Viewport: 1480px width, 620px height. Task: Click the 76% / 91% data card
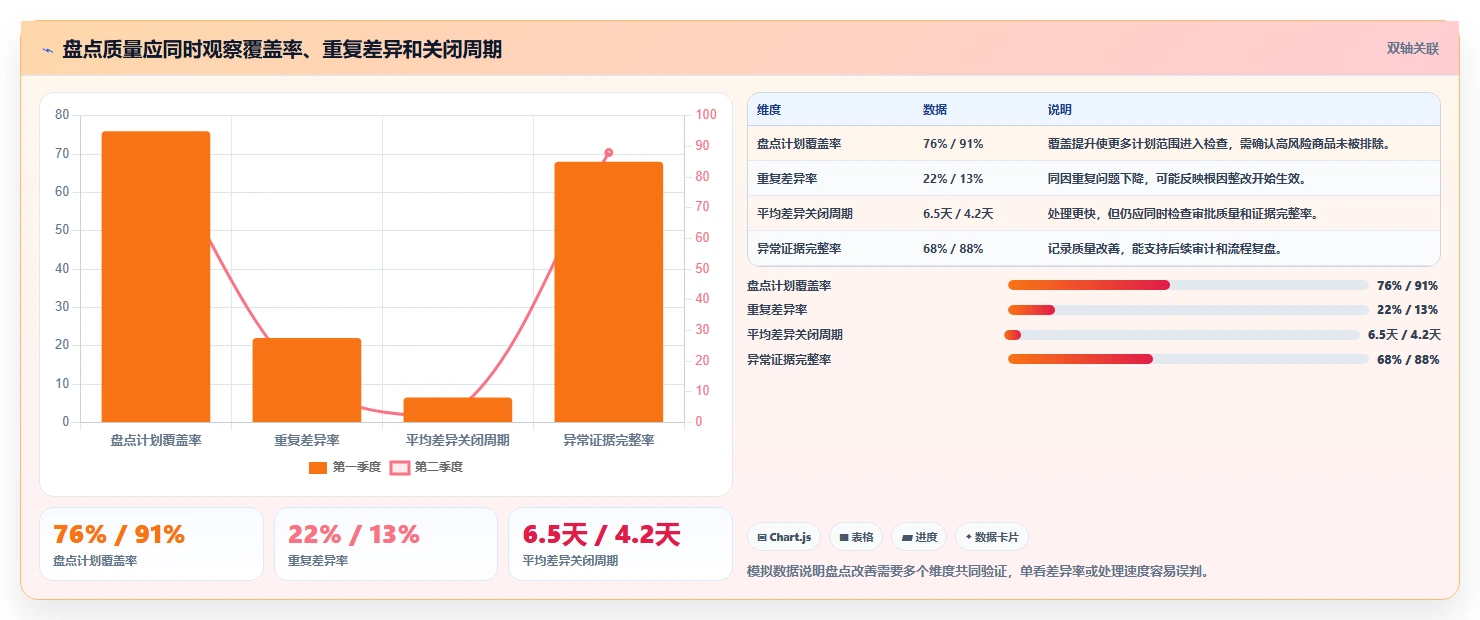[x=151, y=544]
